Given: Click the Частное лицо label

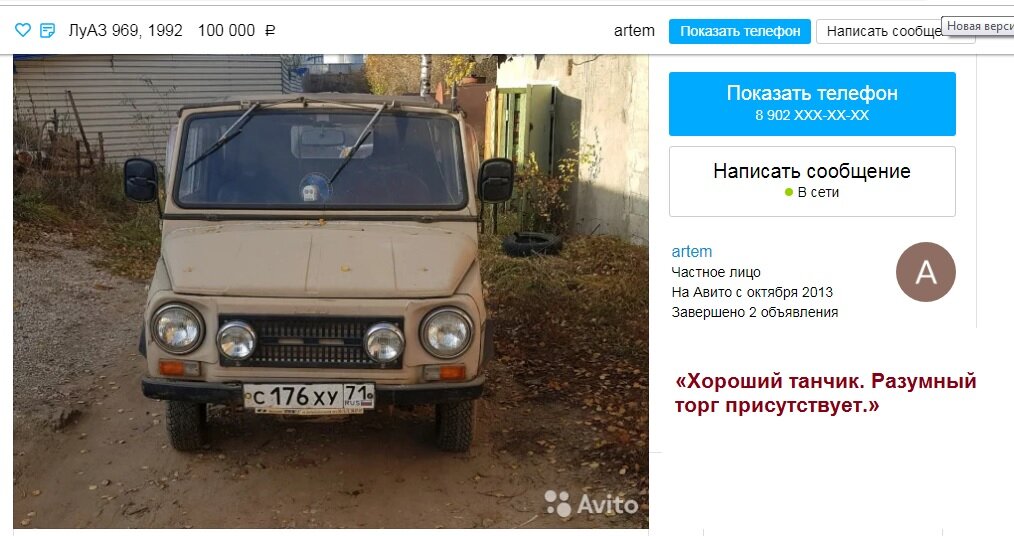Looking at the screenshot, I should [x=716, y=272].
